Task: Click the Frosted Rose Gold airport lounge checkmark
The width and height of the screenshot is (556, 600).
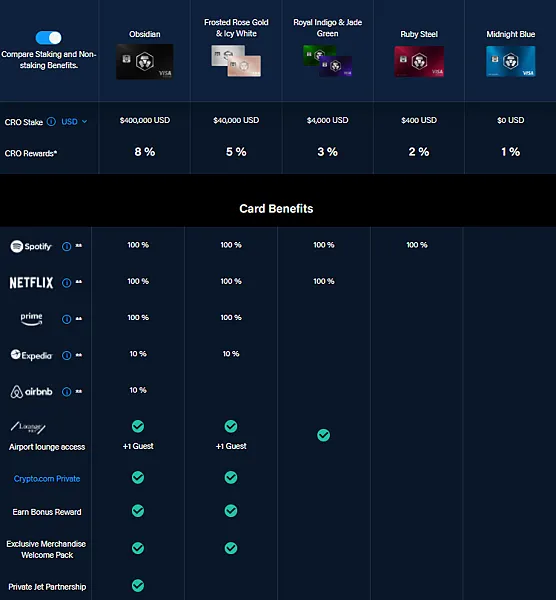Action: [231, 426]
